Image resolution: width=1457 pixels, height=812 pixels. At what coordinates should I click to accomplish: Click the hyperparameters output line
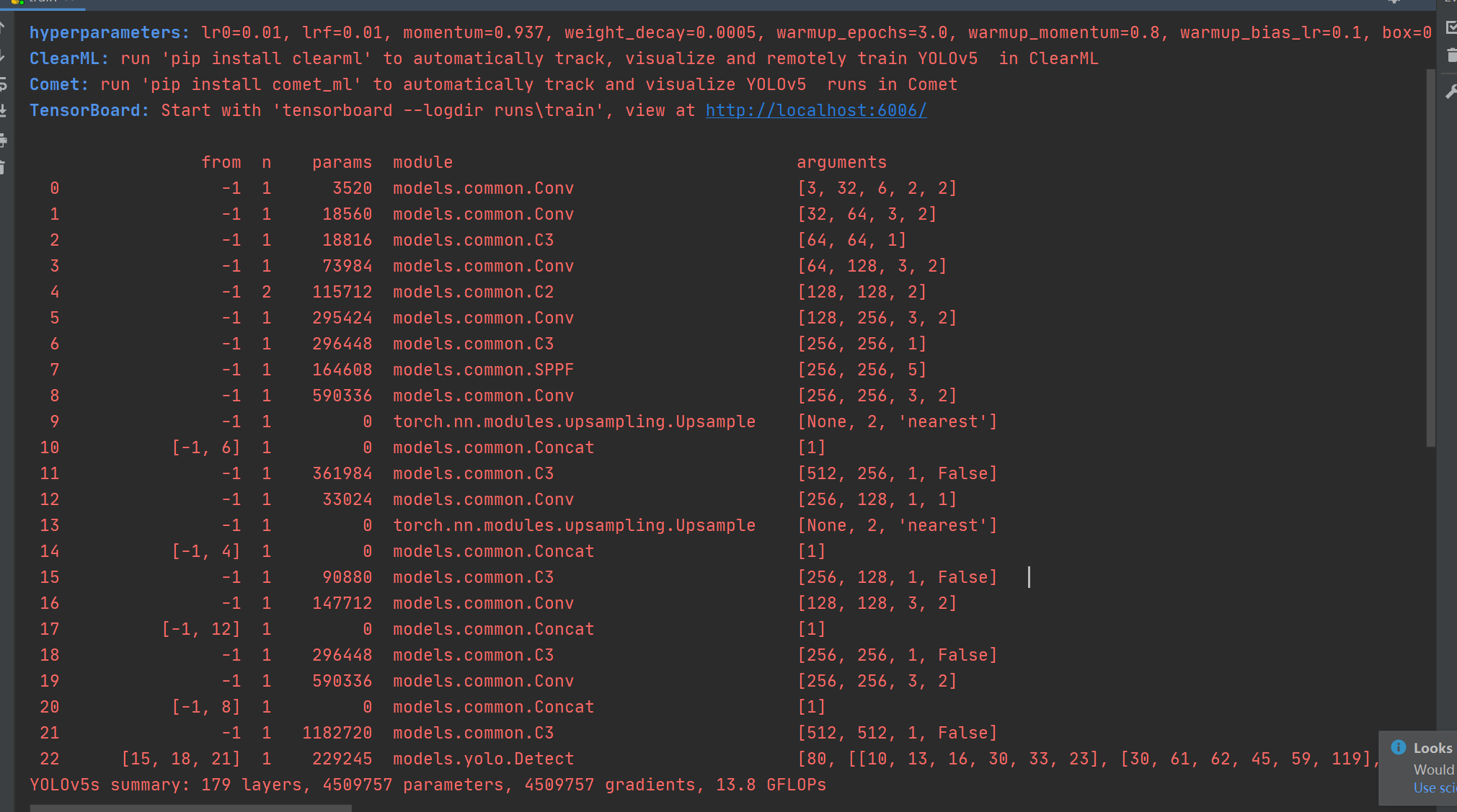click(730, 32)
